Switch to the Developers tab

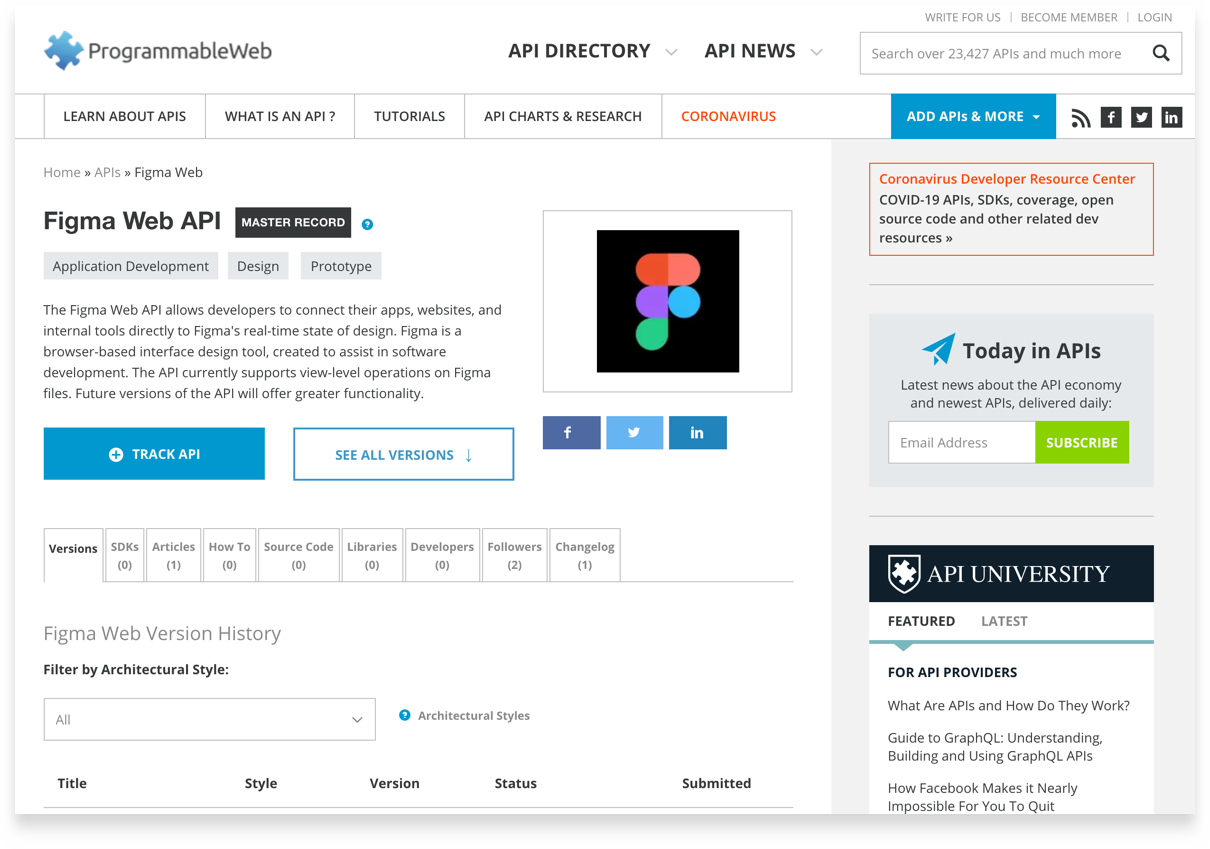click(x=442, y=555)
